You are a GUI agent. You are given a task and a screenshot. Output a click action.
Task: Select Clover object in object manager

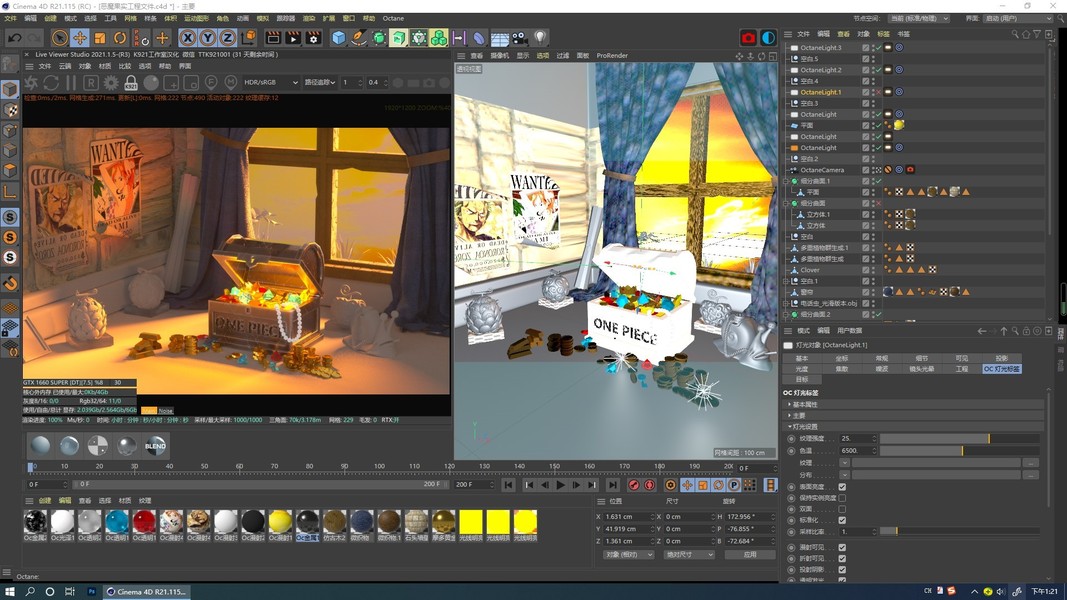(810, 270)
